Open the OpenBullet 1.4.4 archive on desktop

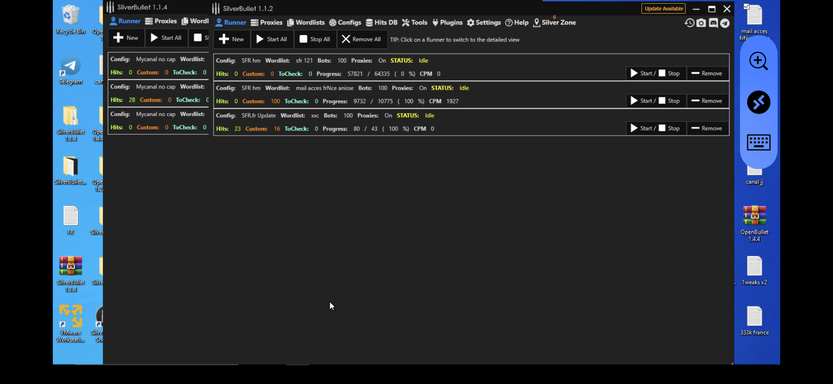pyautogui.click(x=754, y=223)
